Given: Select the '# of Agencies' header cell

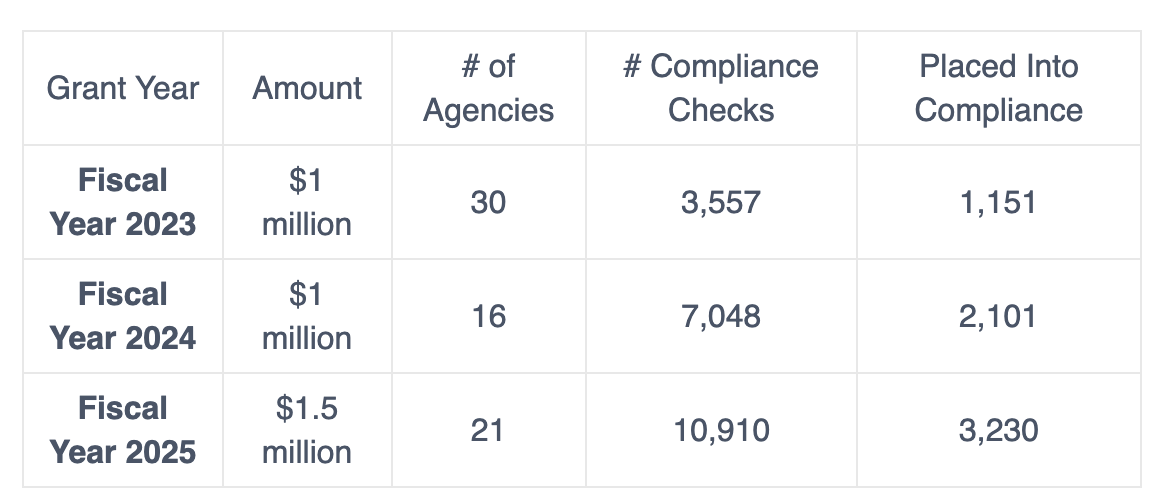Looking at the screenshot, I should pyautogui.click(x=488, y=88).
